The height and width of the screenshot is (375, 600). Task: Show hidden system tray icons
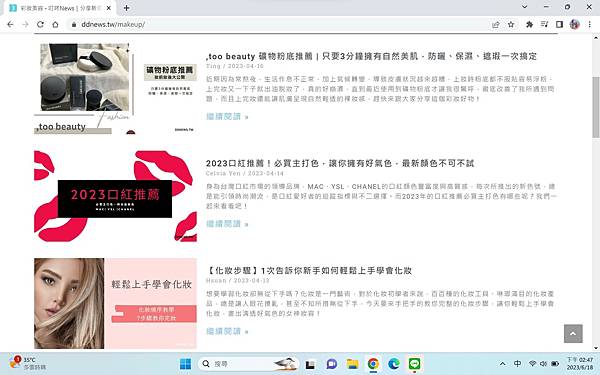[503, 364]
